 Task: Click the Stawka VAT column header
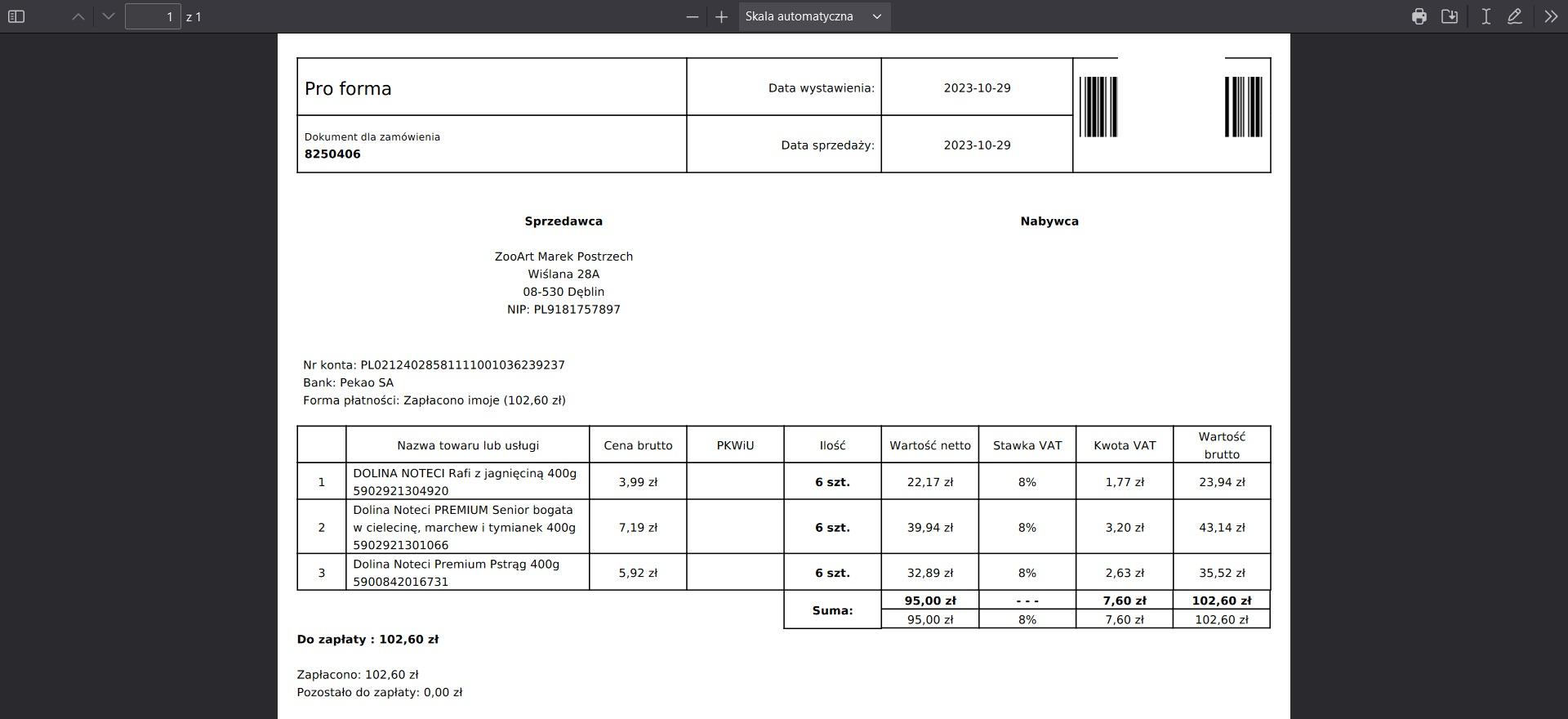[1027, 445]
